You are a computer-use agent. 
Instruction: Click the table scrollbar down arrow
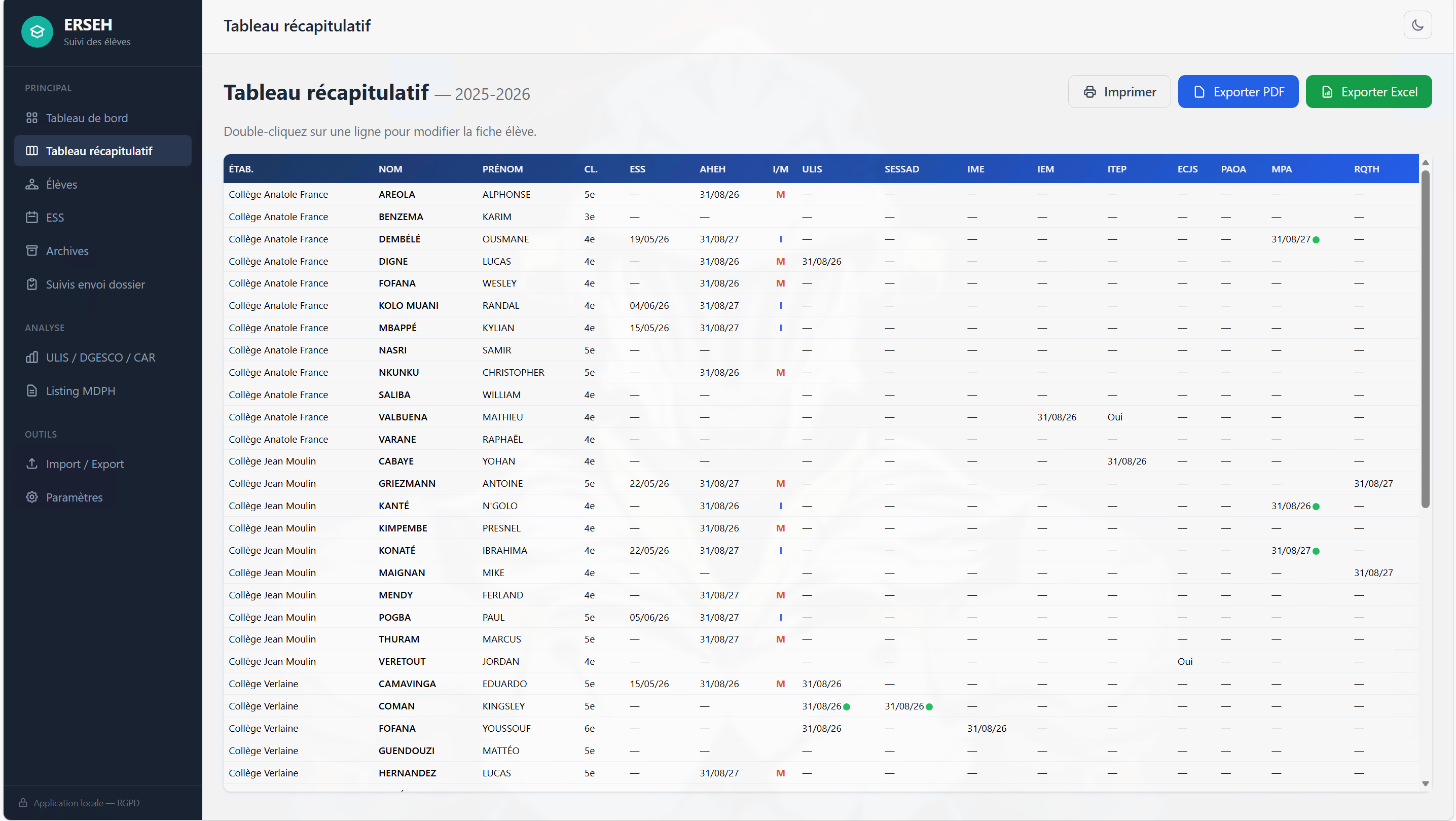point(1425,783)
